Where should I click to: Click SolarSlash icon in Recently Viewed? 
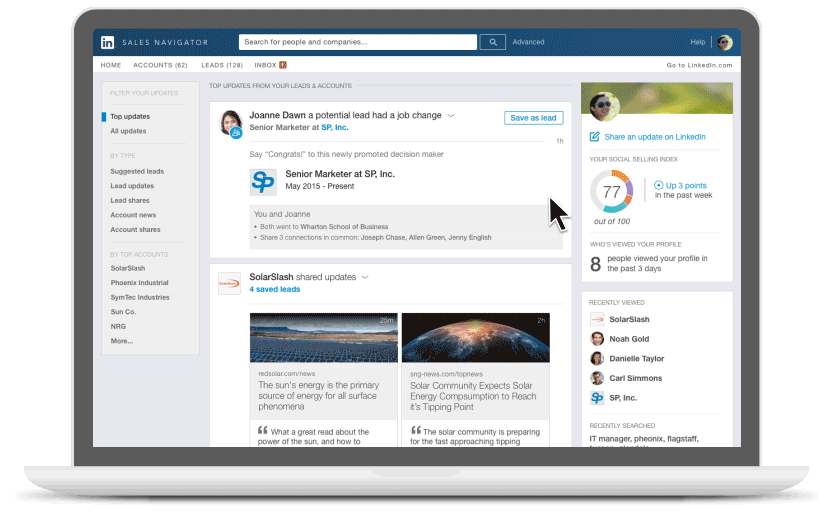point(597,319)
